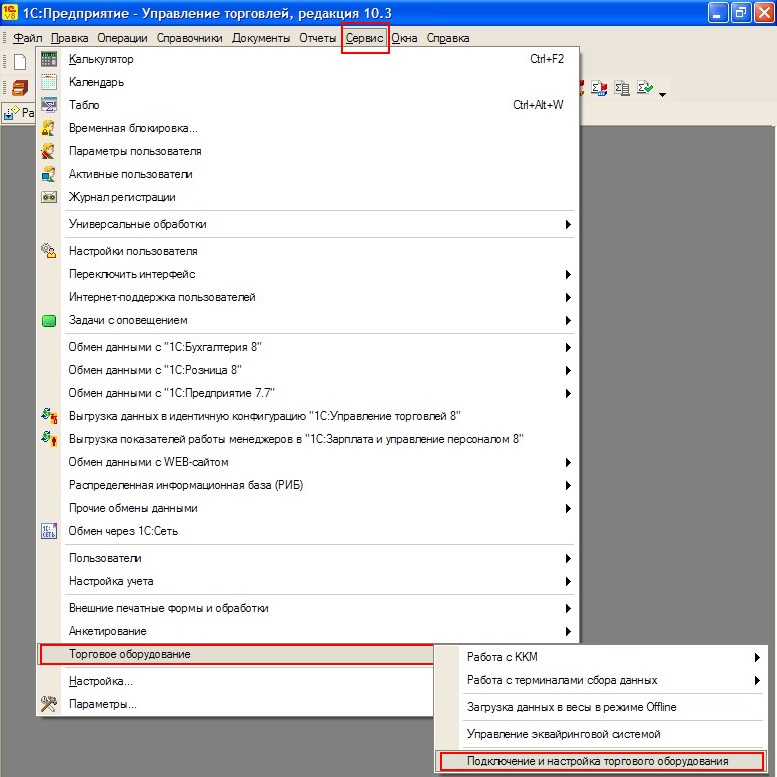Open the Справочники menu
777x777 pixels.
click(189, 38)
